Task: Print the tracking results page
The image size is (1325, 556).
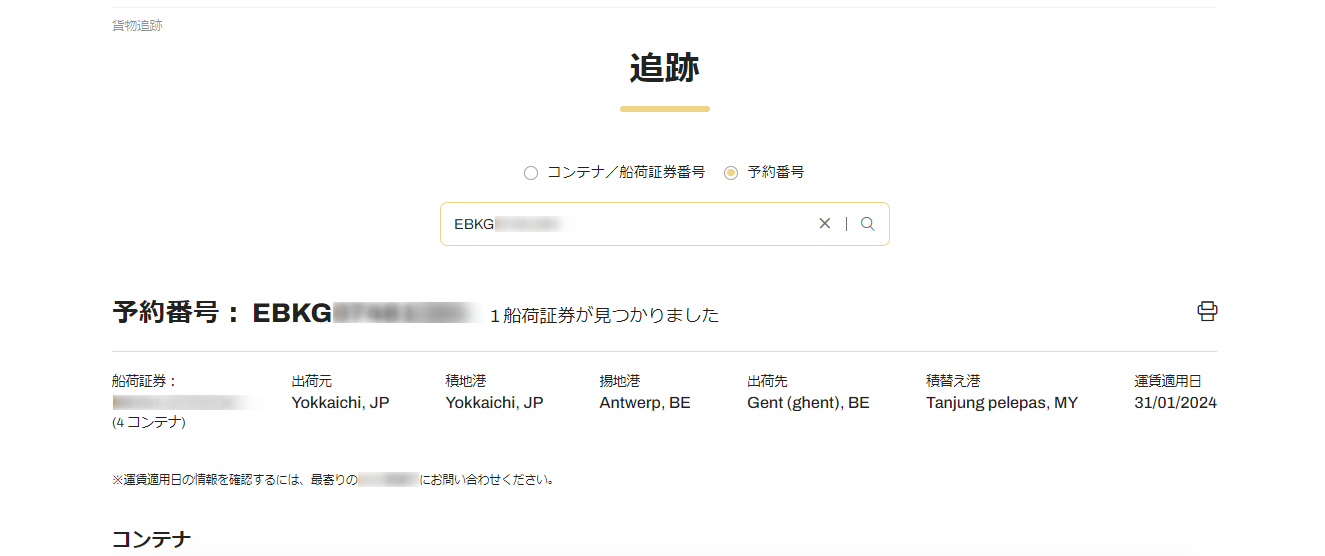Action: point(1207,311)
